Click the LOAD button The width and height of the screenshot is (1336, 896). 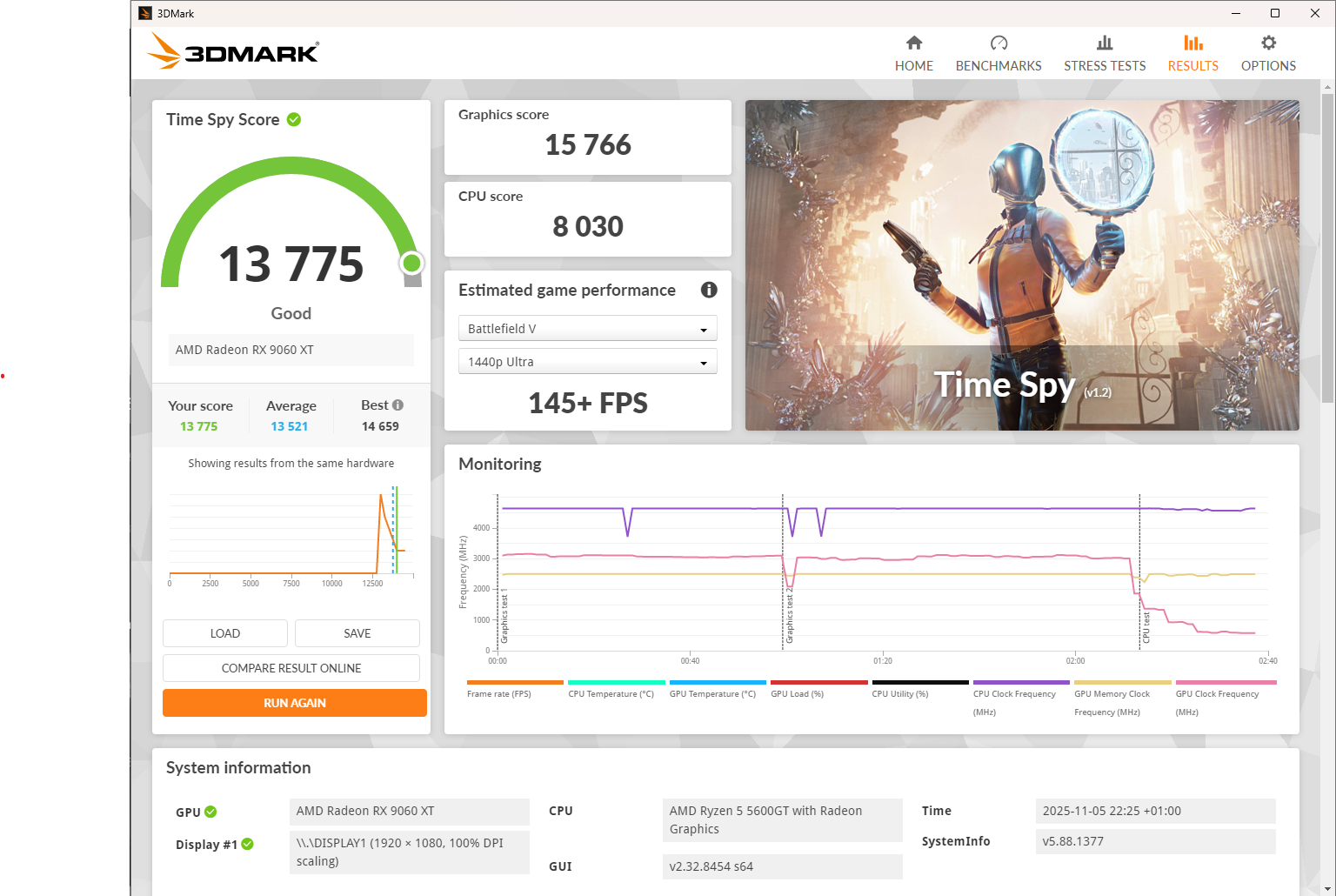225,633
